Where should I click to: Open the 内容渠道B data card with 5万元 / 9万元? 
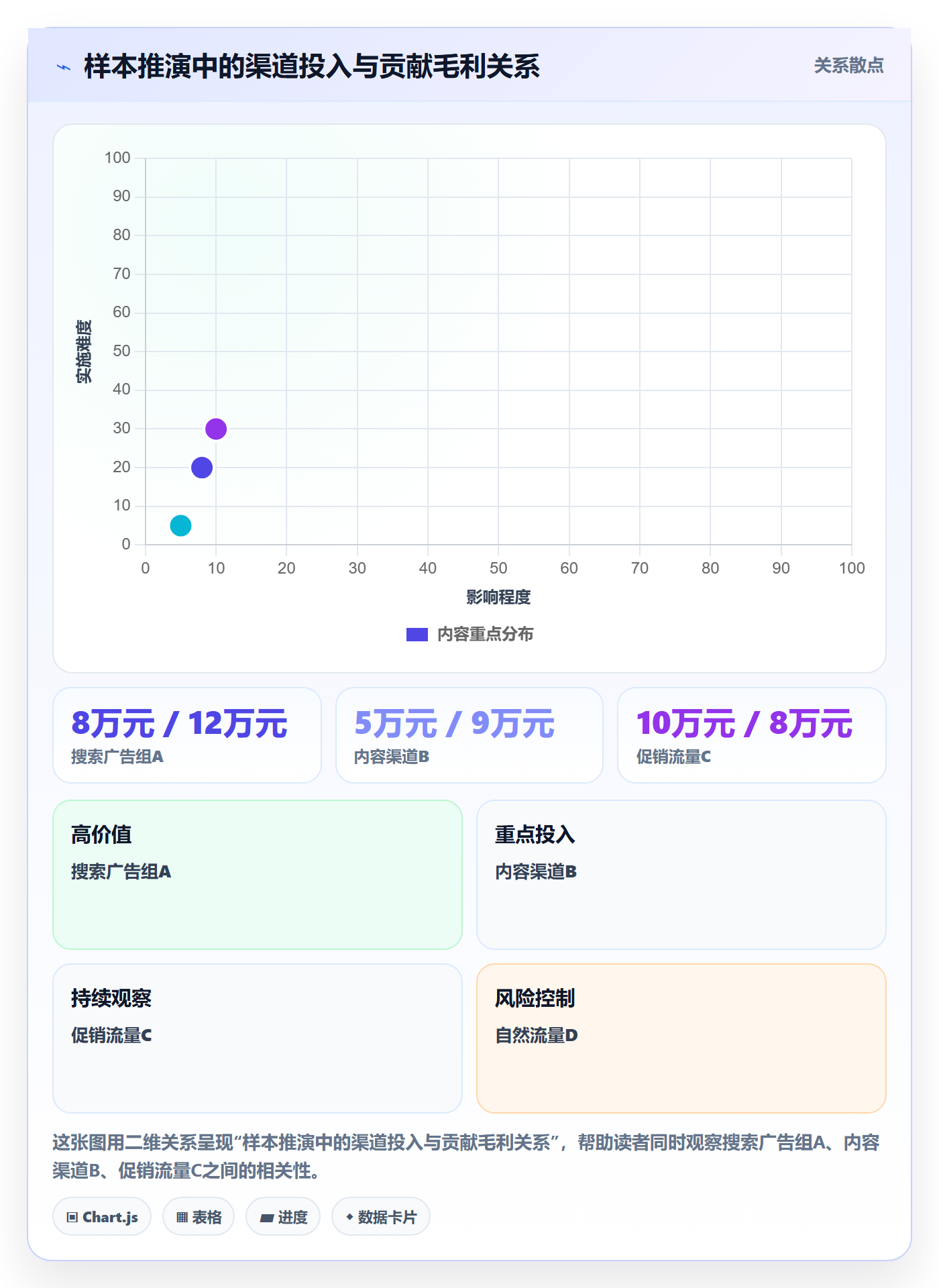pos(469,735)
